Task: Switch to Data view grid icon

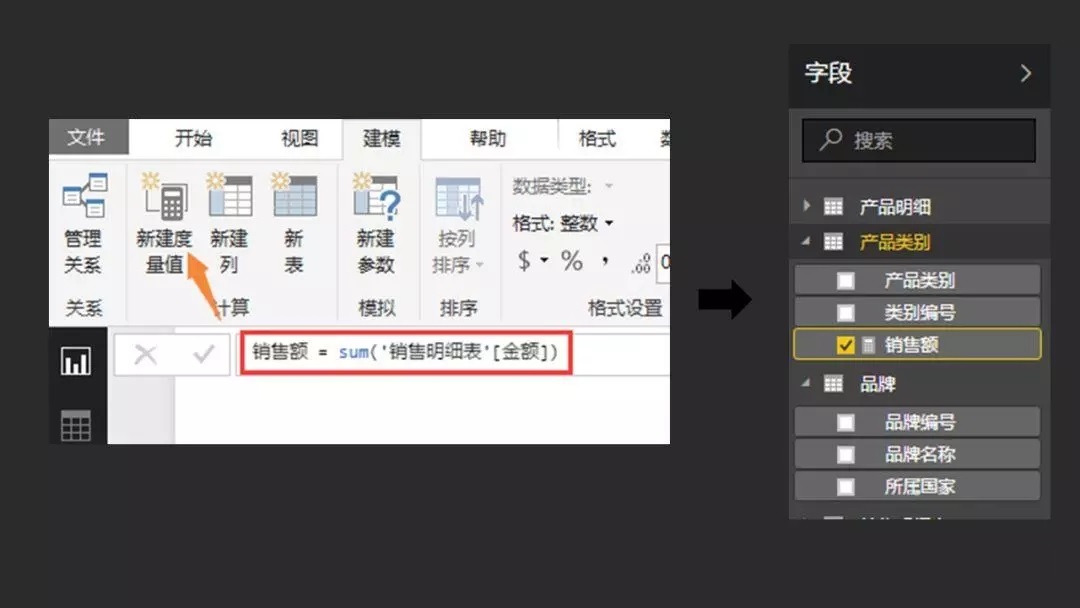Action: point(76,425)
